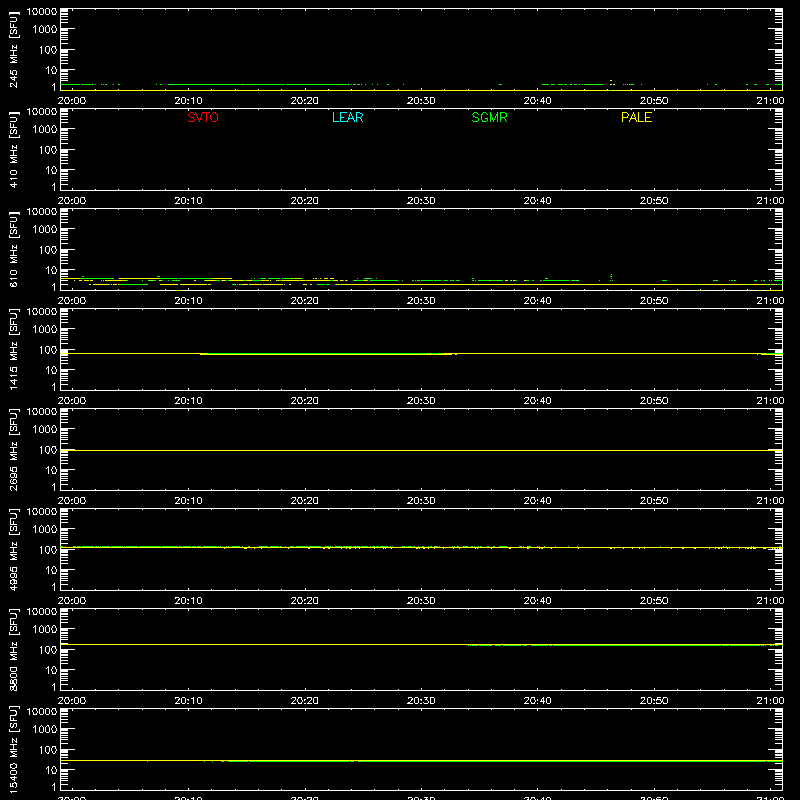Click 20:30 time label under 1415 MHz panel

click(421, 401)
